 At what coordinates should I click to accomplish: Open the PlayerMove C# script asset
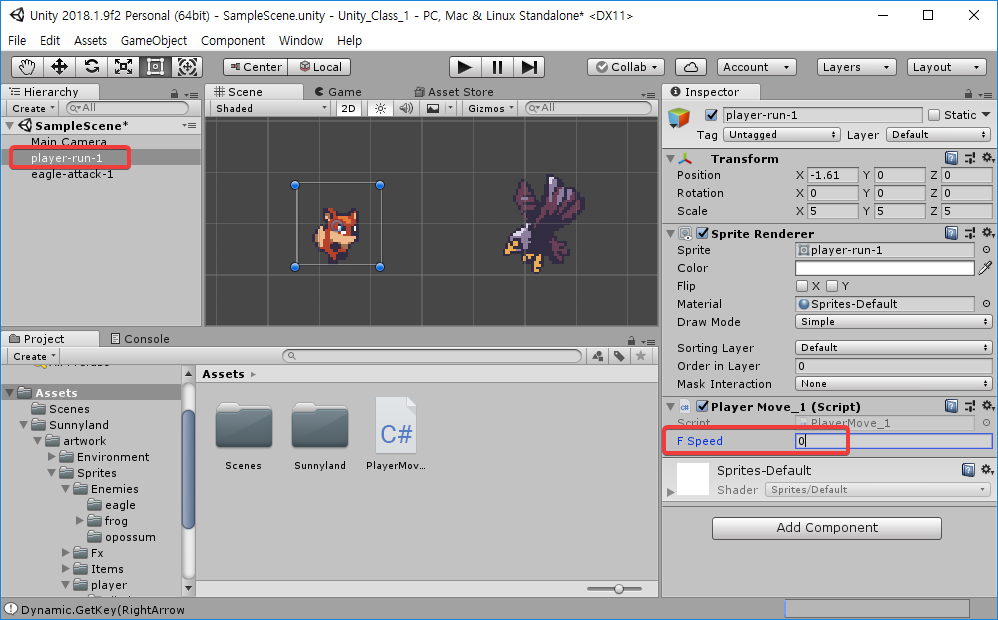tap(395, 433)
